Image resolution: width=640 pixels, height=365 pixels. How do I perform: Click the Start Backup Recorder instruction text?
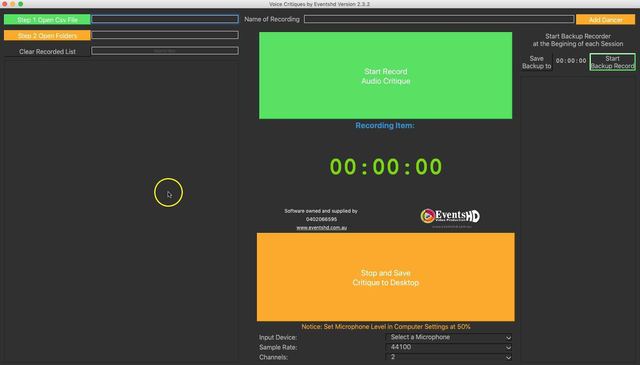pyautogui.click(x=578, y=40)
